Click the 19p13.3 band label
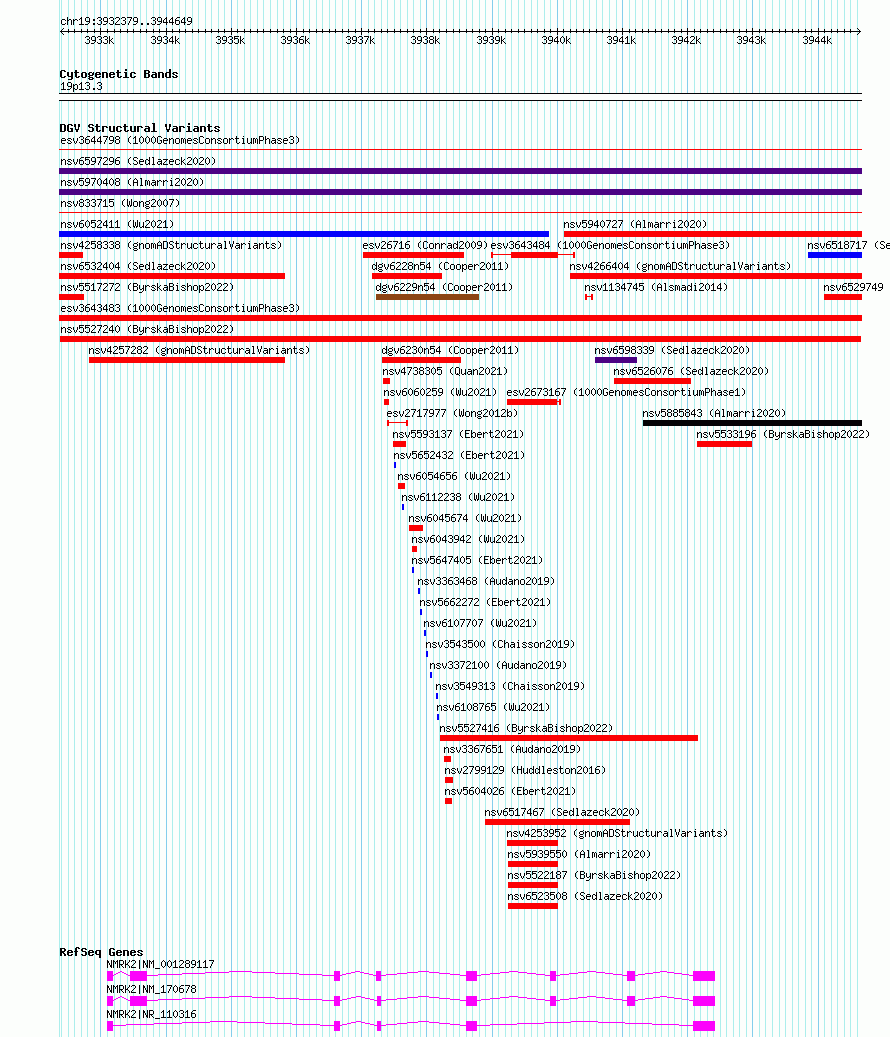The width and height of the screenshot is (890, 1037). click(81, 87)
